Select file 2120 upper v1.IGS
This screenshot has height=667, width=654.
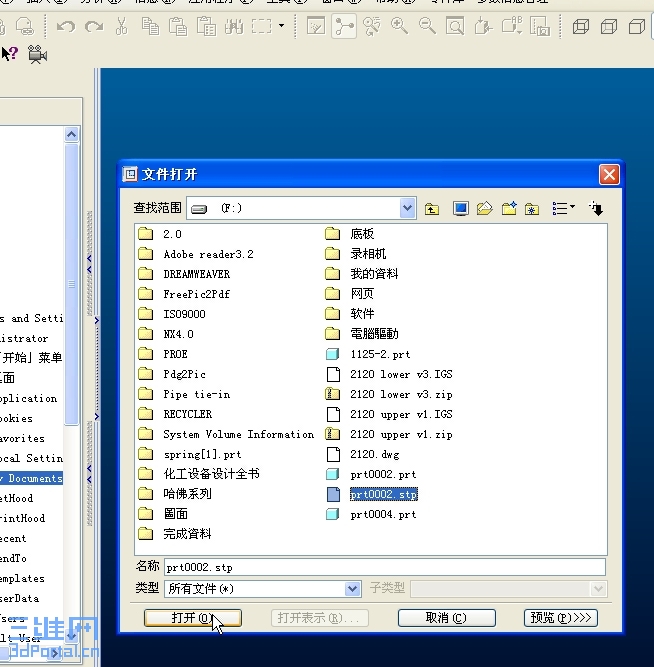click(x=401, y=414)
